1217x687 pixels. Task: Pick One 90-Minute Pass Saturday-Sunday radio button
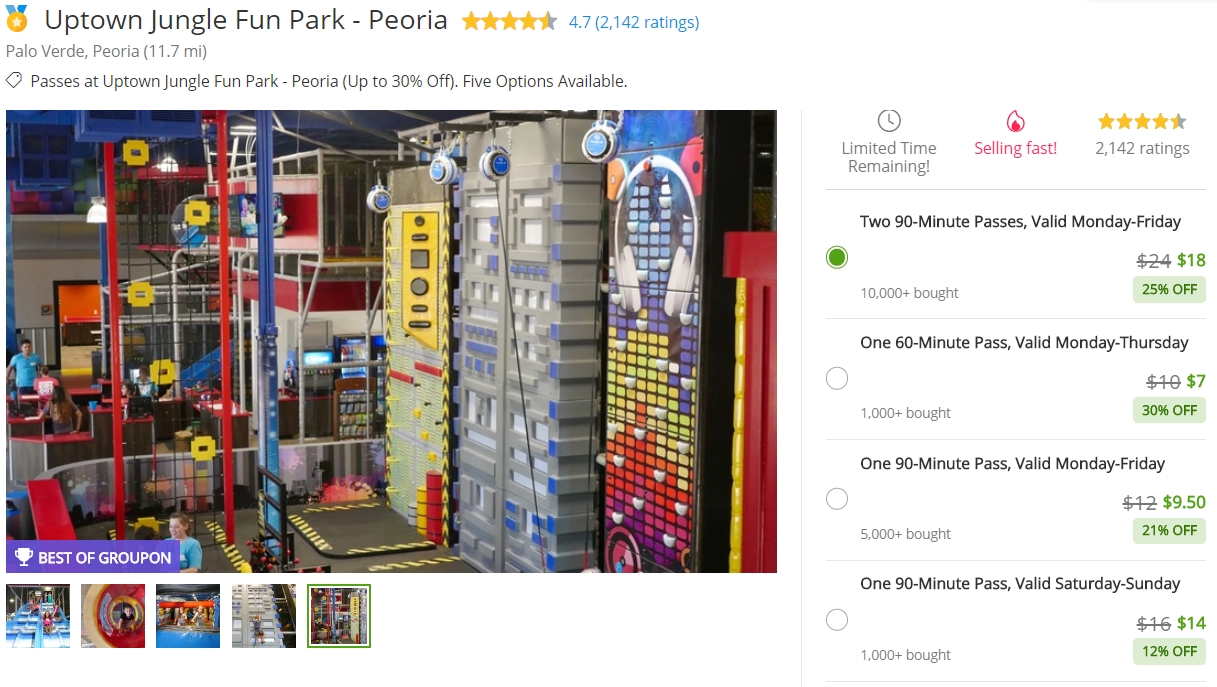tap(837, 620)
